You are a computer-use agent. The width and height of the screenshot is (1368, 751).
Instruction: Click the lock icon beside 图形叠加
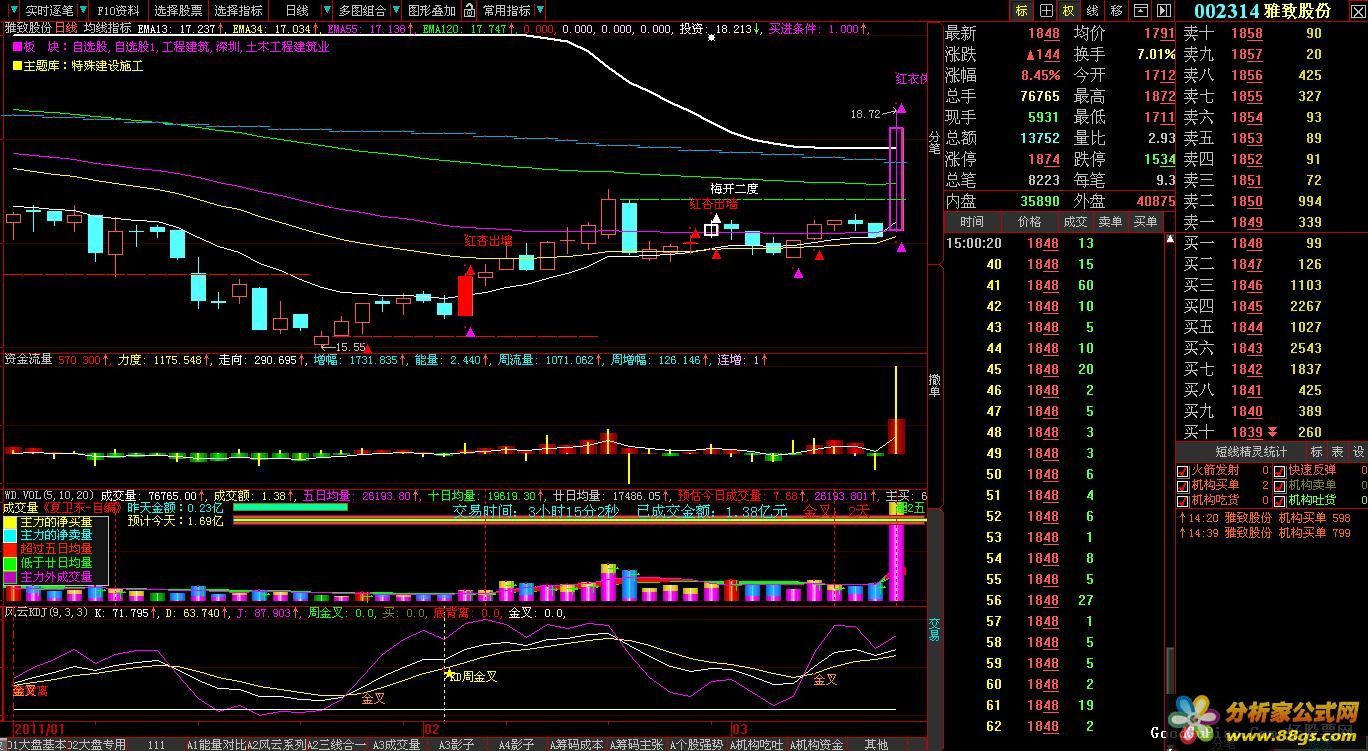(468, 10)
